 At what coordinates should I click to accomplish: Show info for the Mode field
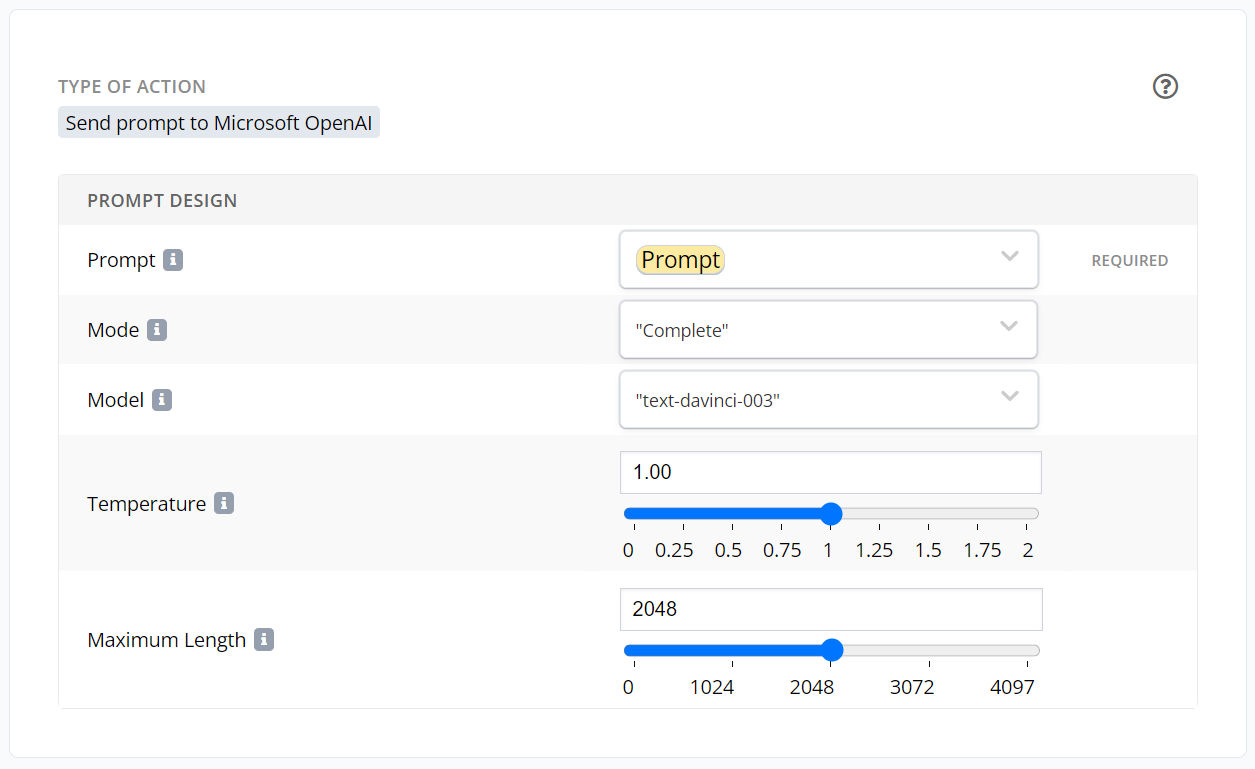click(x=157, y=330)
